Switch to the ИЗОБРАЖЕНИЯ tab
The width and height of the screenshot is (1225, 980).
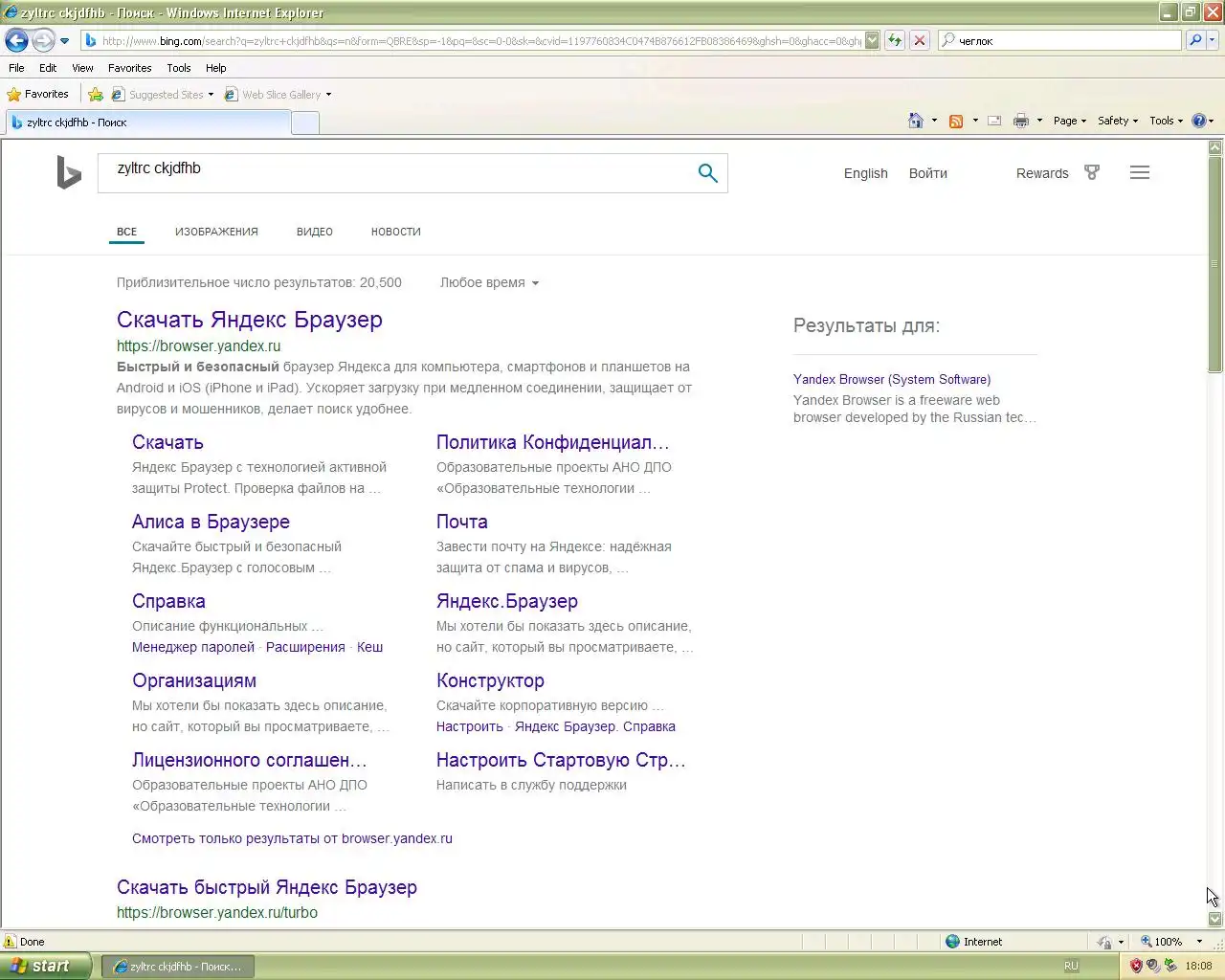216,232
